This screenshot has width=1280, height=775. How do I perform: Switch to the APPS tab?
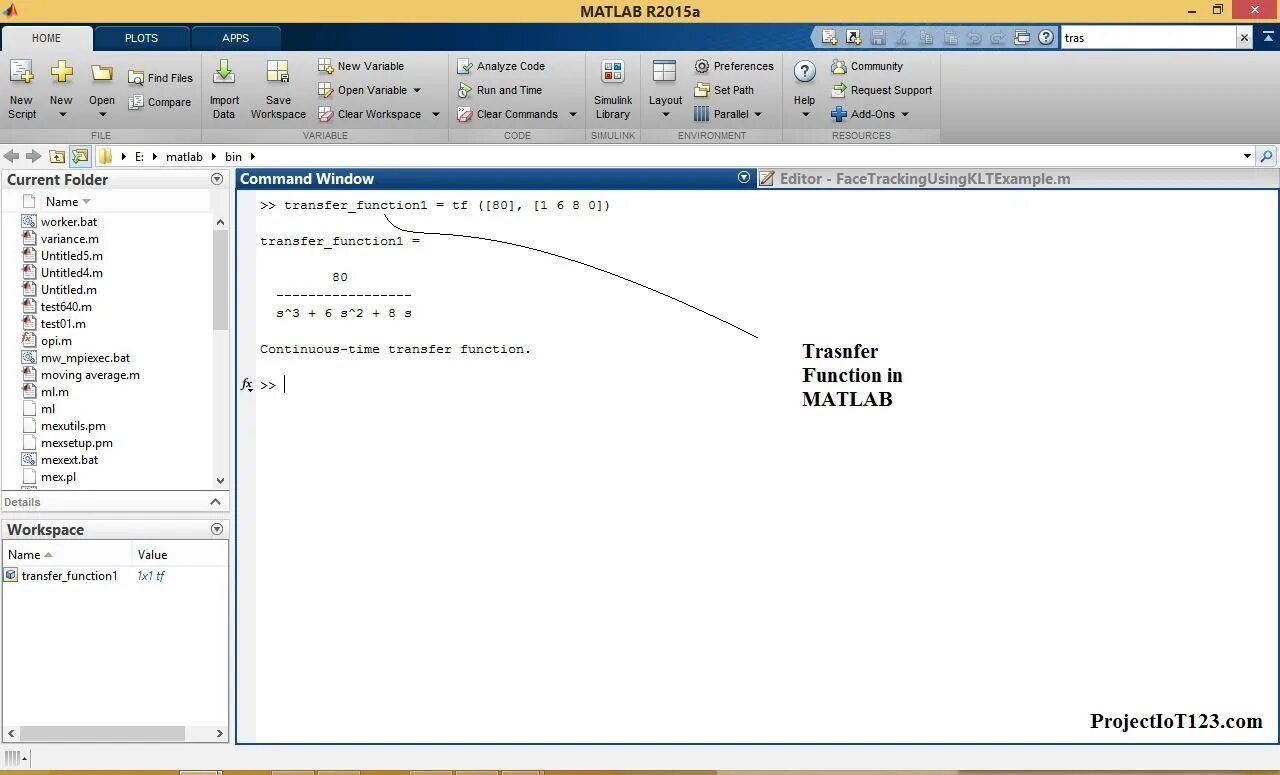pyautogui.click(x=236, y=38)
